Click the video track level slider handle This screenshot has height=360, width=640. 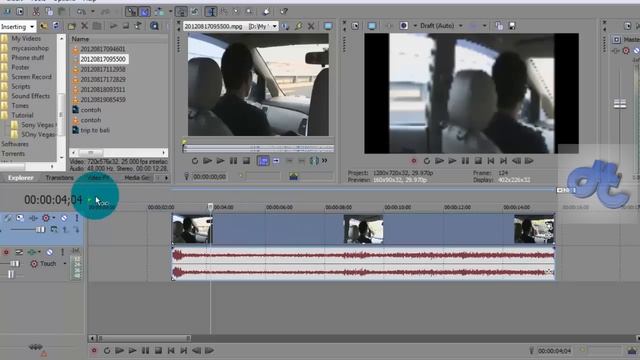[x=40, y=230]
